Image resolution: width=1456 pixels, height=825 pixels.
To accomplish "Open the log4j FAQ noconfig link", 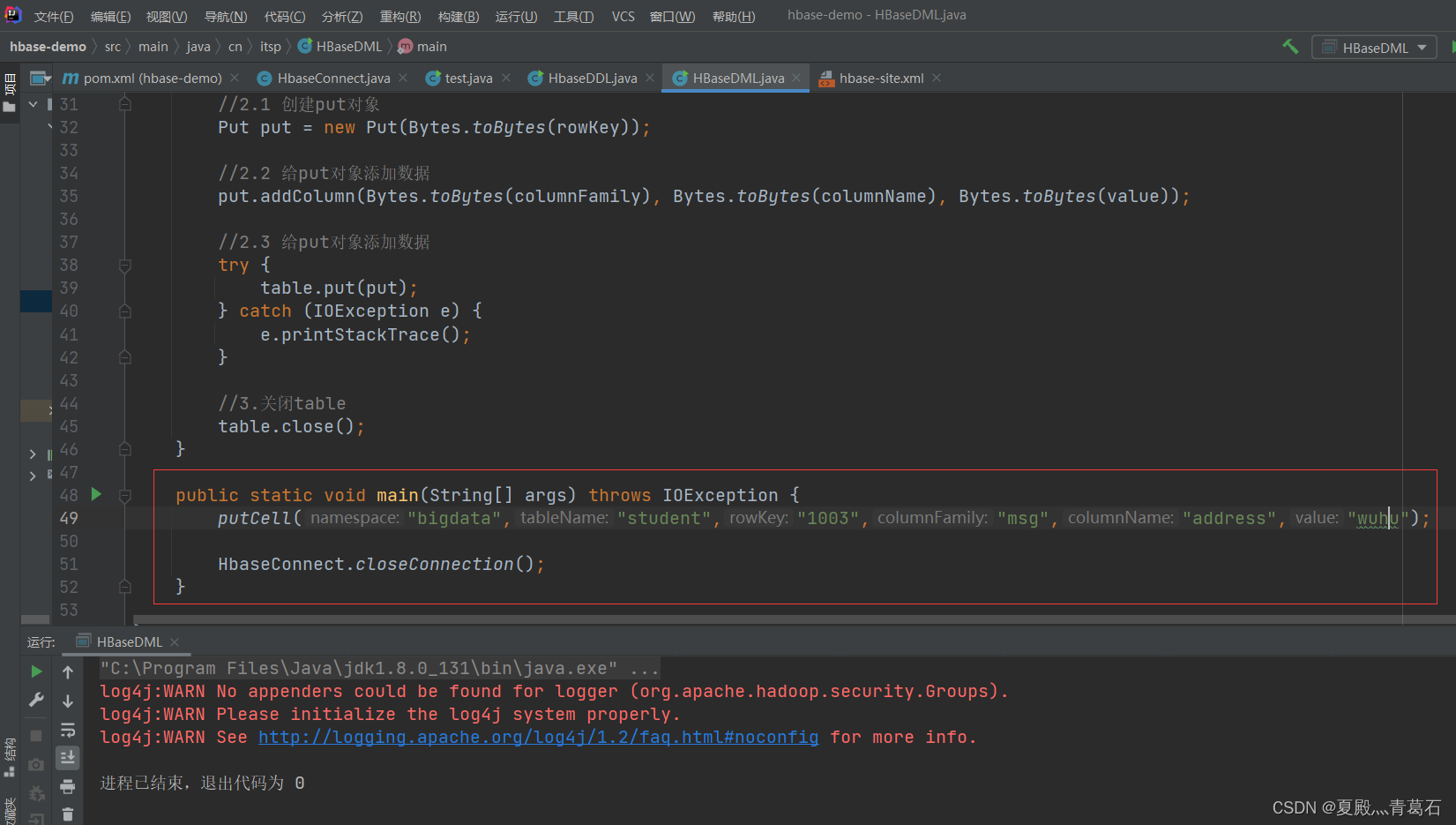I will (538, 737).
